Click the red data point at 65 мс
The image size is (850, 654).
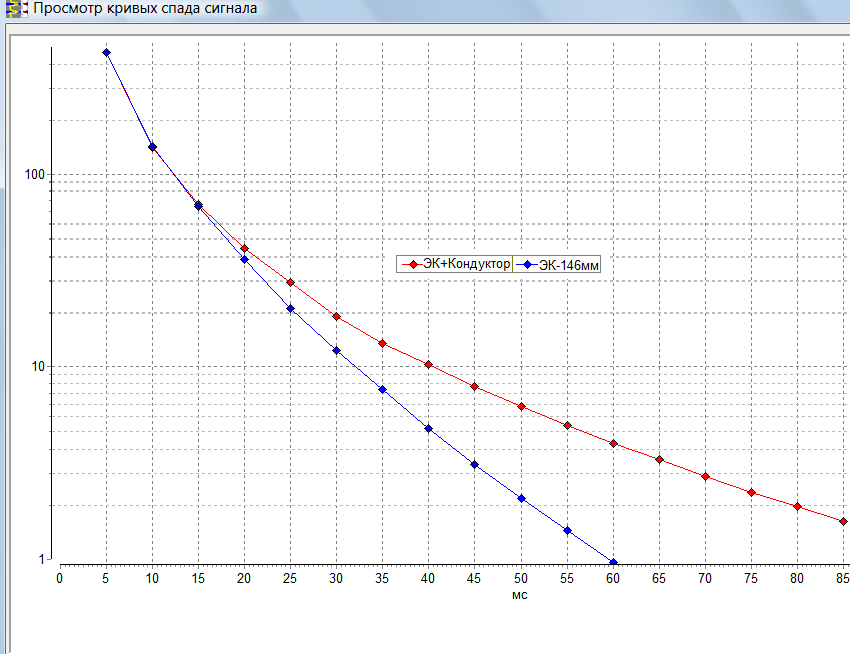pyautogui.click(x=660, y=460)
